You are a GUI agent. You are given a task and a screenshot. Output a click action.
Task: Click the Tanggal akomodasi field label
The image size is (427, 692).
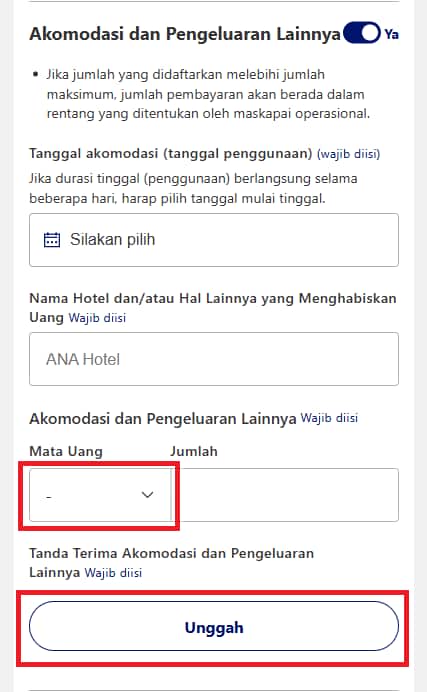pyautogui.click(x=171, y=154)
